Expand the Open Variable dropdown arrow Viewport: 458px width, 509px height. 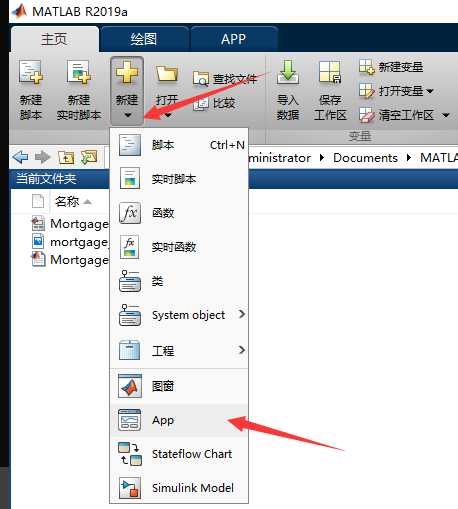point(430,91)
